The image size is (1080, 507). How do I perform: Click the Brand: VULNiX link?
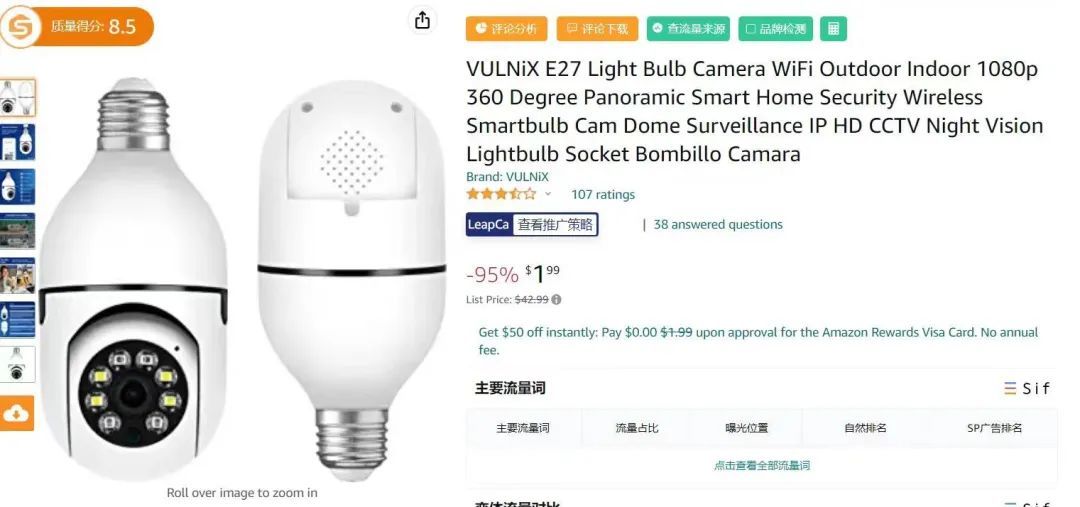507,177
